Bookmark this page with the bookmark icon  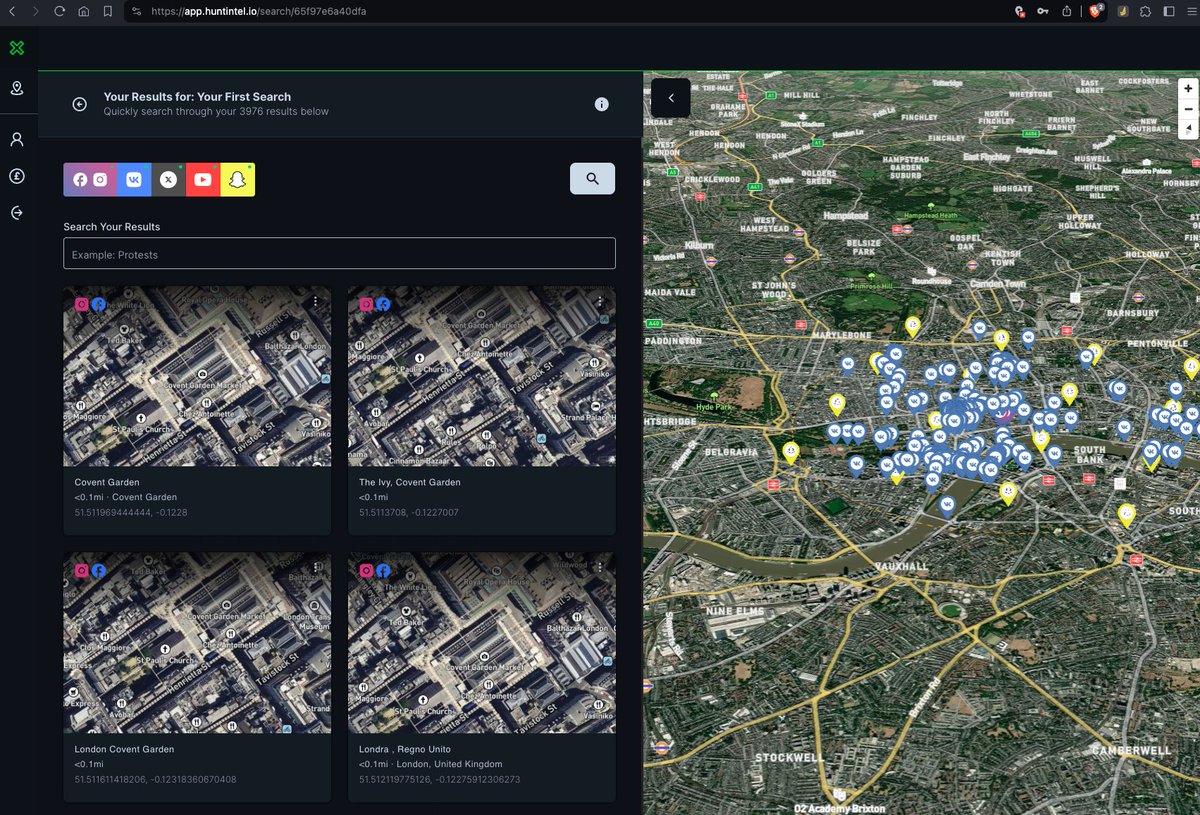tap(107, 11)
